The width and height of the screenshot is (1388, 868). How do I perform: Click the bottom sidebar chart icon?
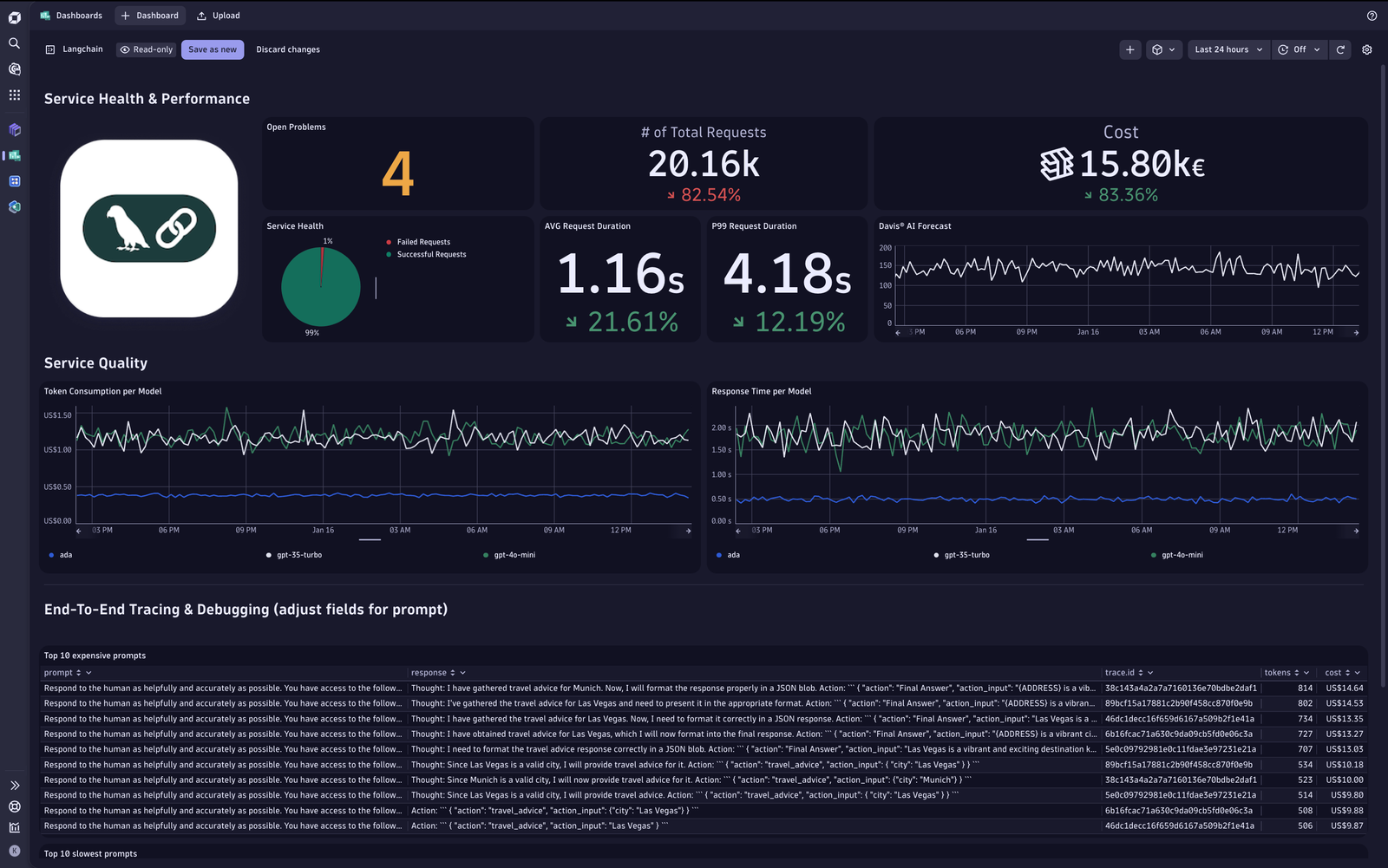coord(14,827)
